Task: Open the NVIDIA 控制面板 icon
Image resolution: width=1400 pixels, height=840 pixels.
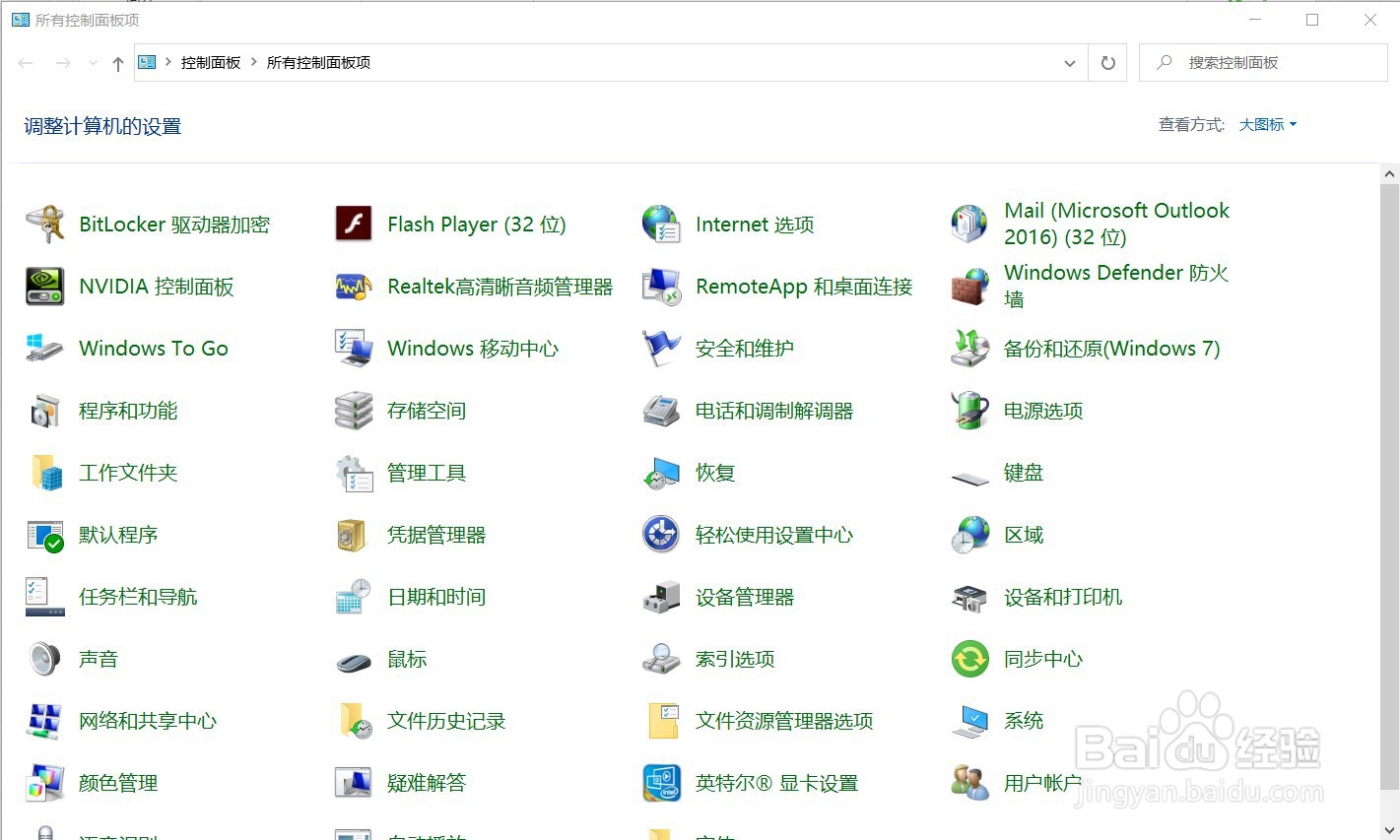Action: click(45, 287)
